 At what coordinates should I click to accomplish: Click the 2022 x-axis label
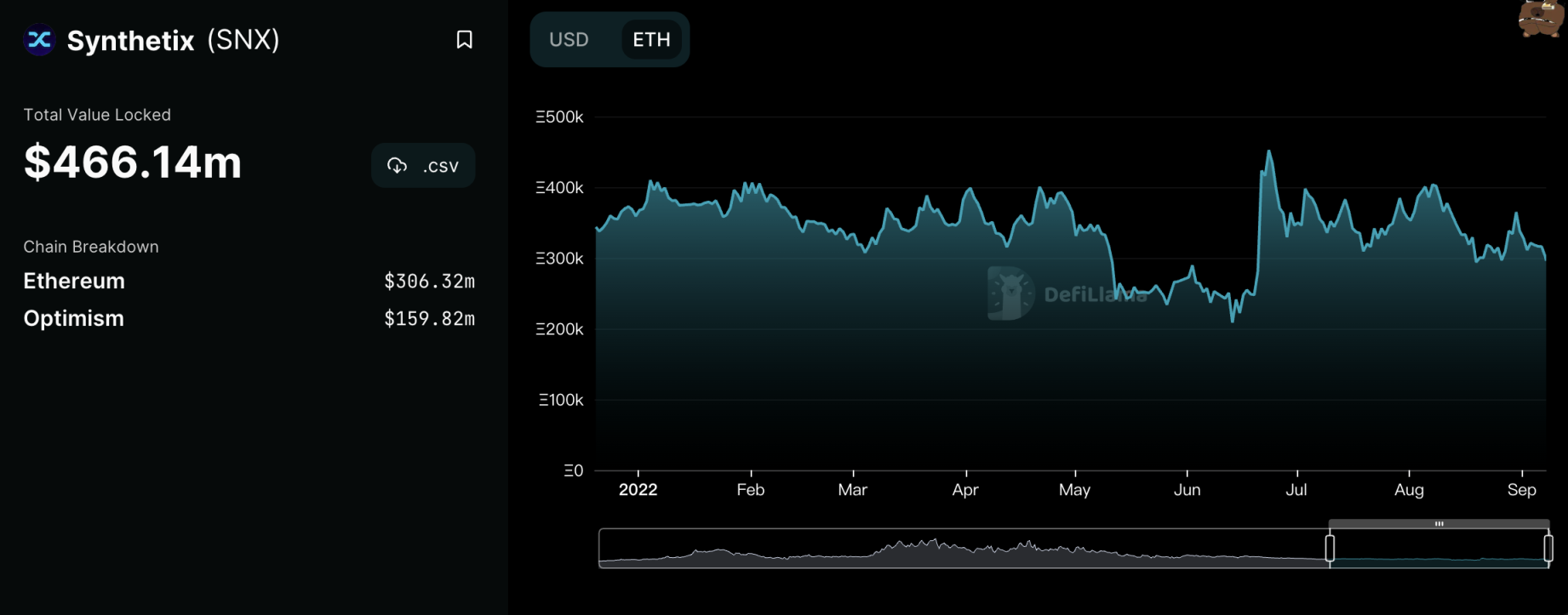coord(638,490)
